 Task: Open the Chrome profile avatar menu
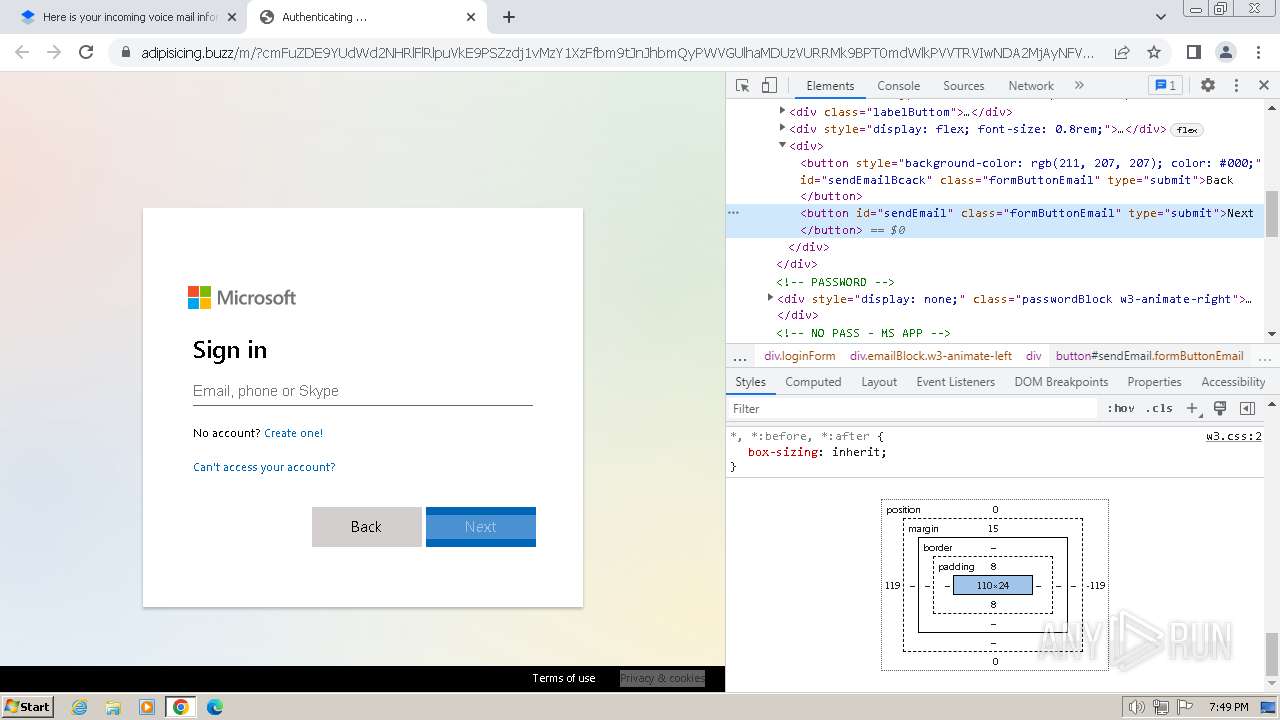(x=1225, y=52)
